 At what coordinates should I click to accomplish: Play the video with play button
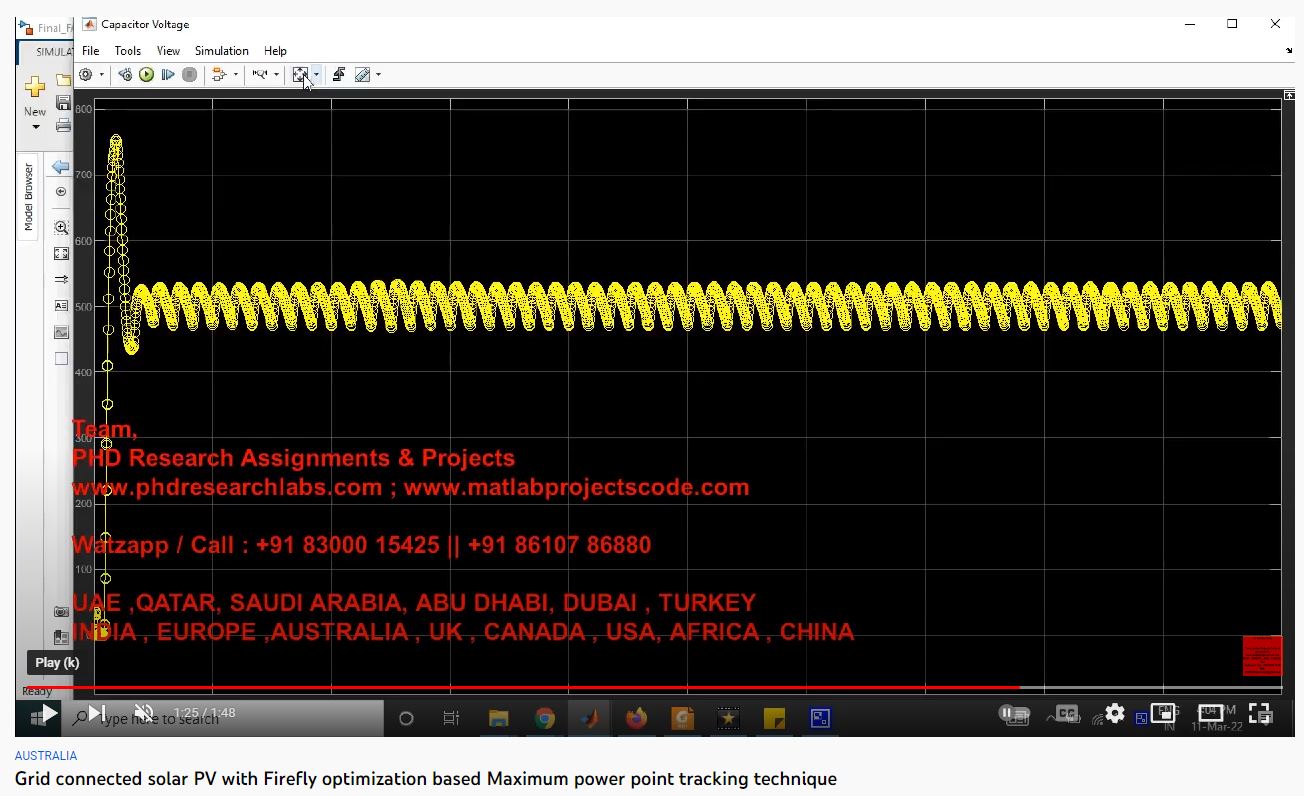48,713
